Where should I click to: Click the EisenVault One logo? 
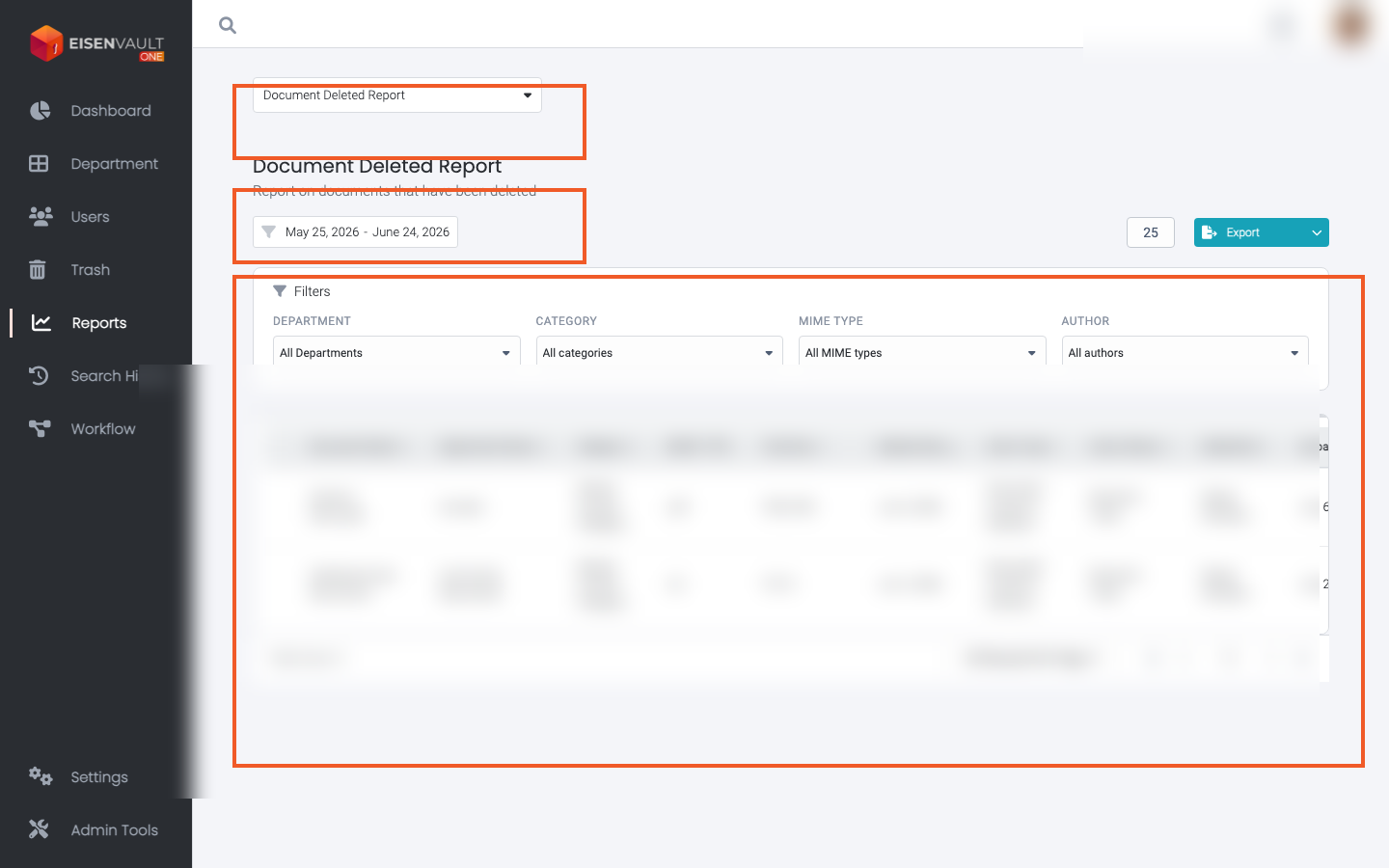[x=96, y=43]
